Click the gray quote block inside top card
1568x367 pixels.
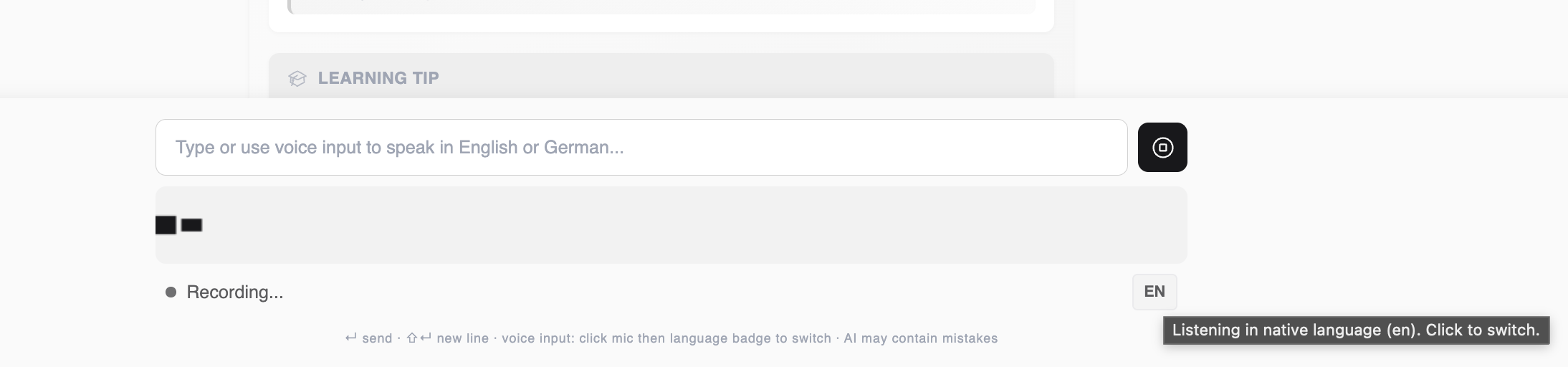pyautogui.click(x=661, y=7)
